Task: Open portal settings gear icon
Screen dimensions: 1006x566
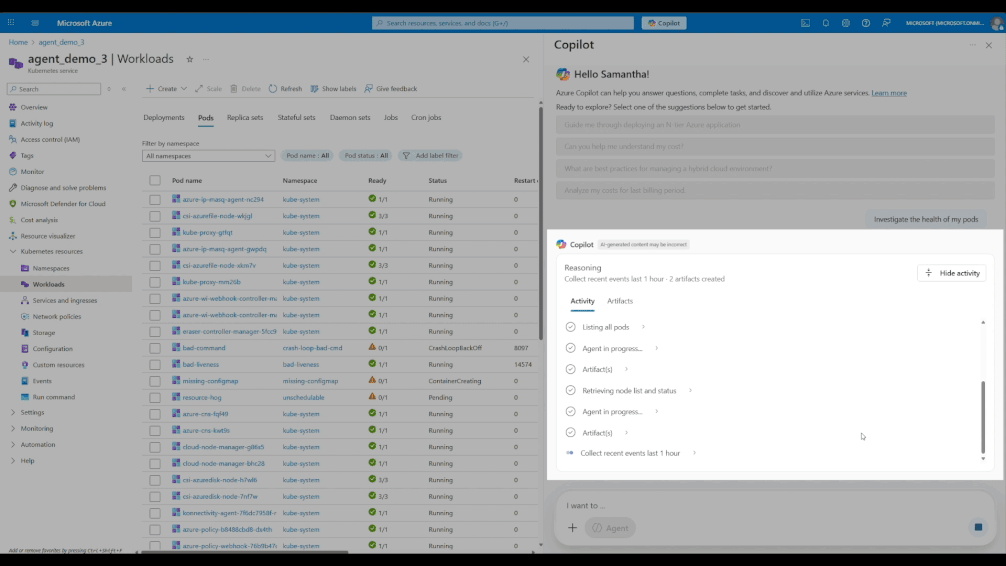Action: [846, 23]
